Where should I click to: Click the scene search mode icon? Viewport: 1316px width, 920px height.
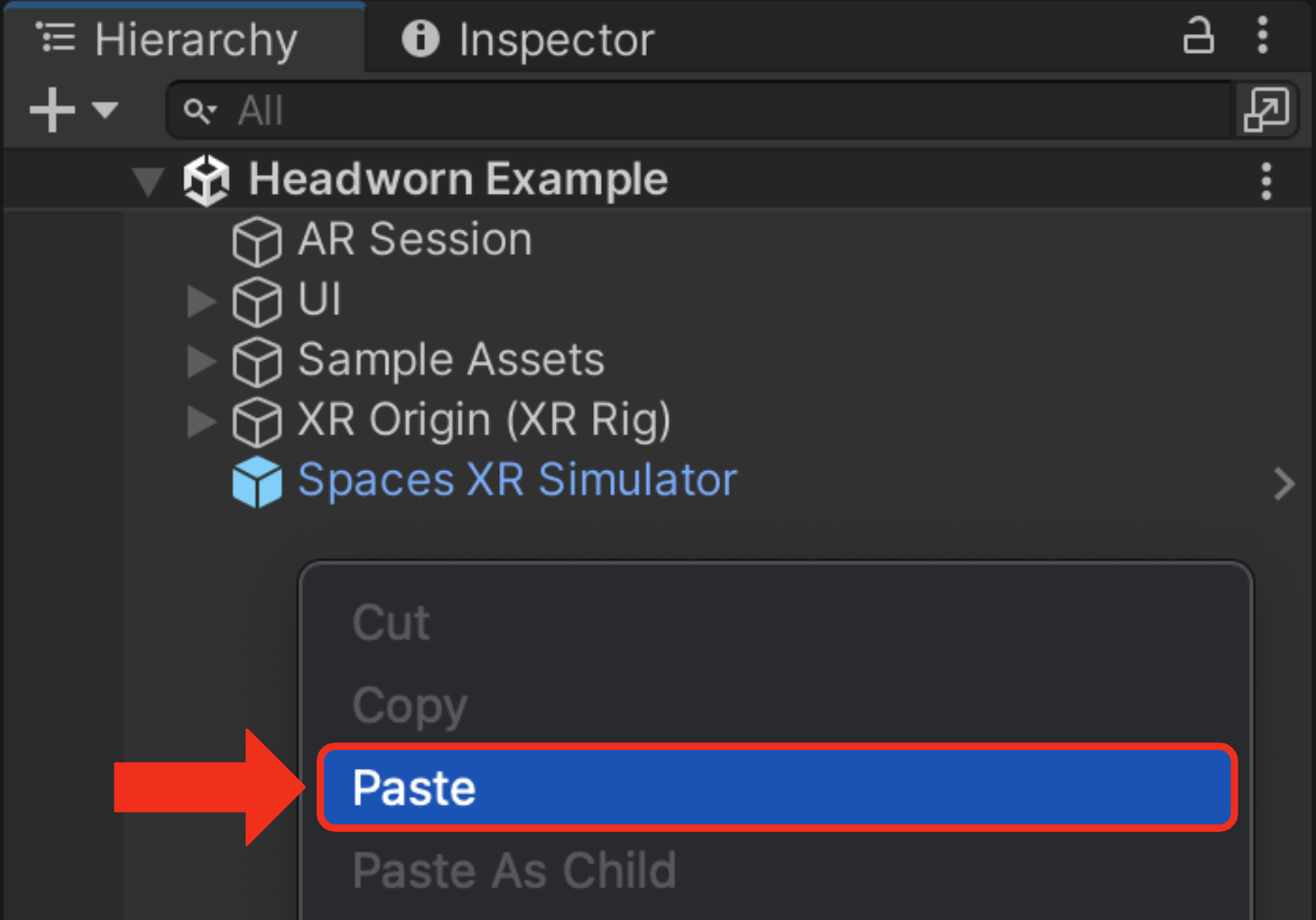tap(1266, 110)
